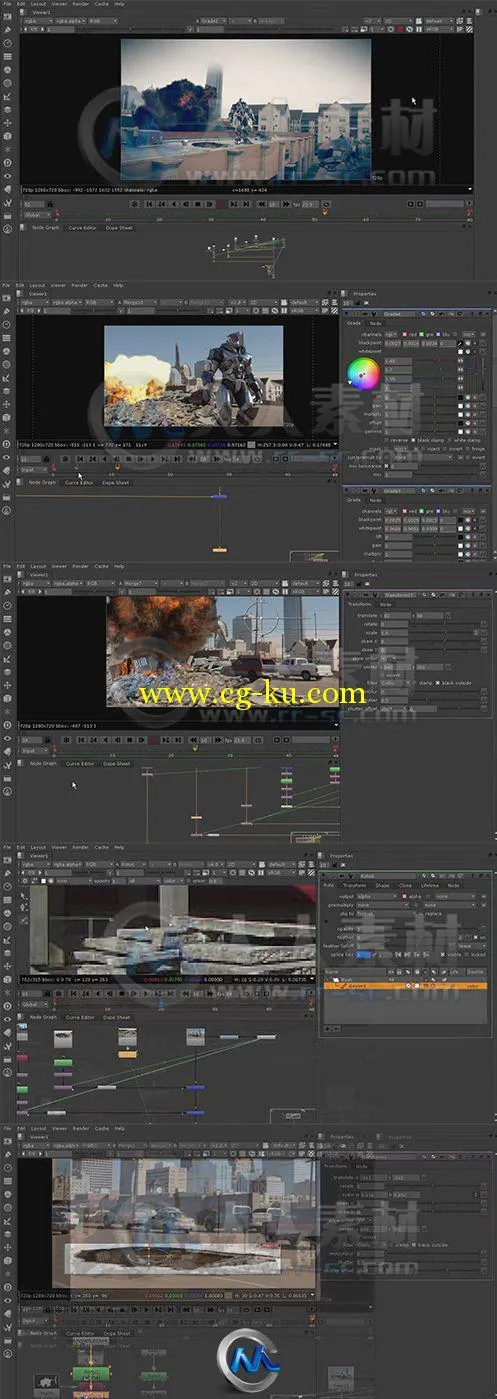Toggle the locked checkbox in the Roto panel
This screenshot has height=1399, width=497.
coord(467,954)
